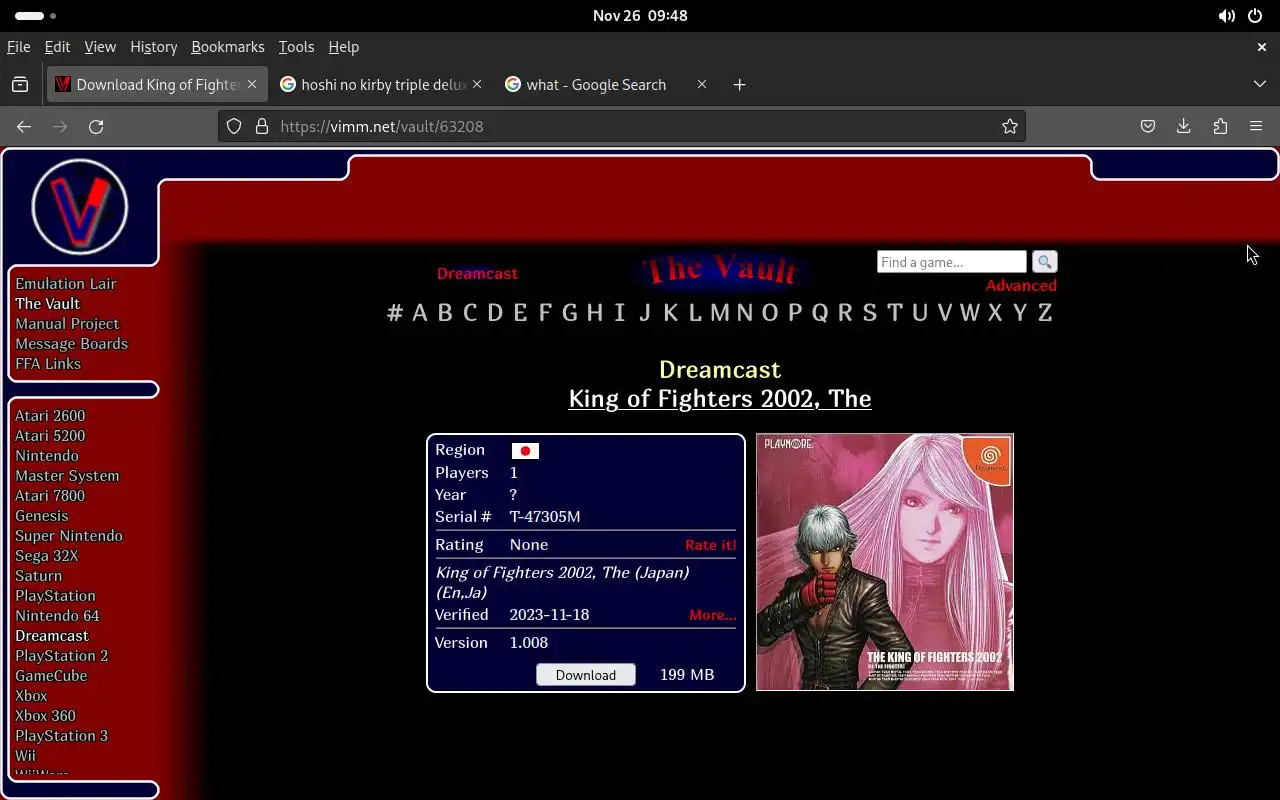The width and height of the screenshot is (1280, 800).
Task: Open Emulation Lair in the sidebar
Action: (x=66, y=284)
